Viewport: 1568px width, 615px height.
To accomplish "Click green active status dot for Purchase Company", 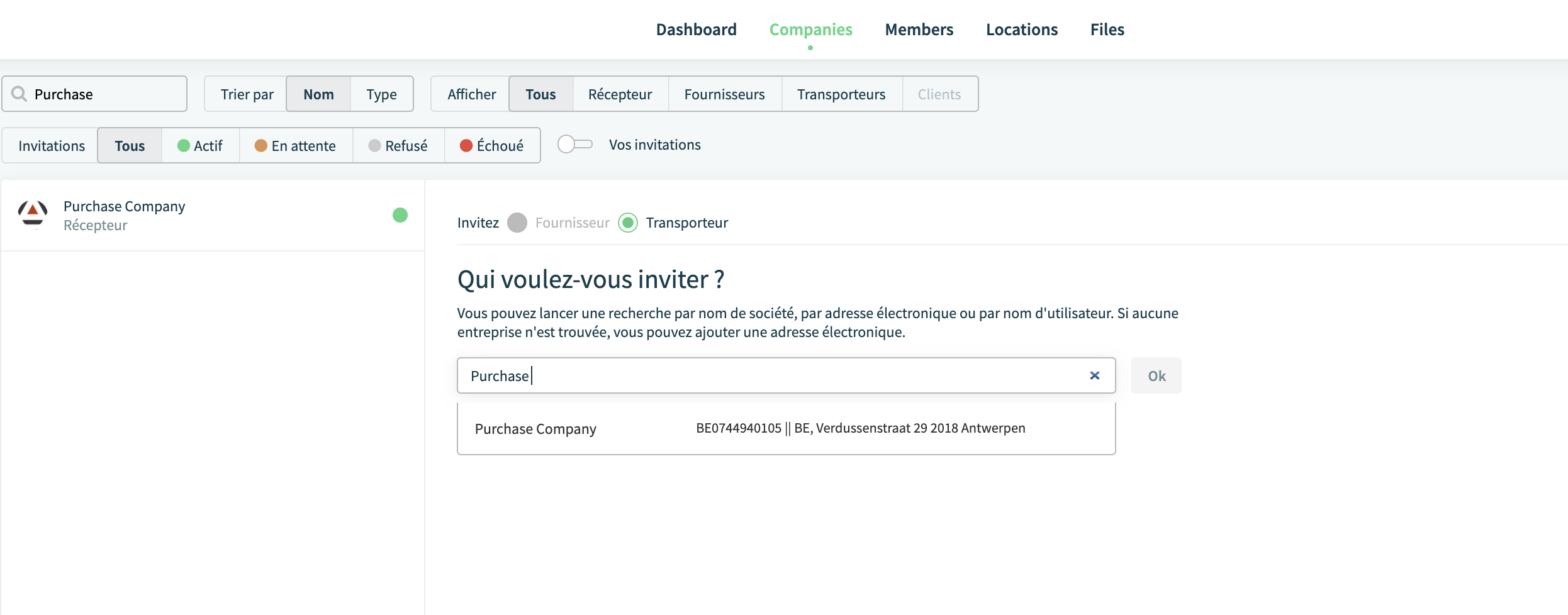I will [400, 215].
